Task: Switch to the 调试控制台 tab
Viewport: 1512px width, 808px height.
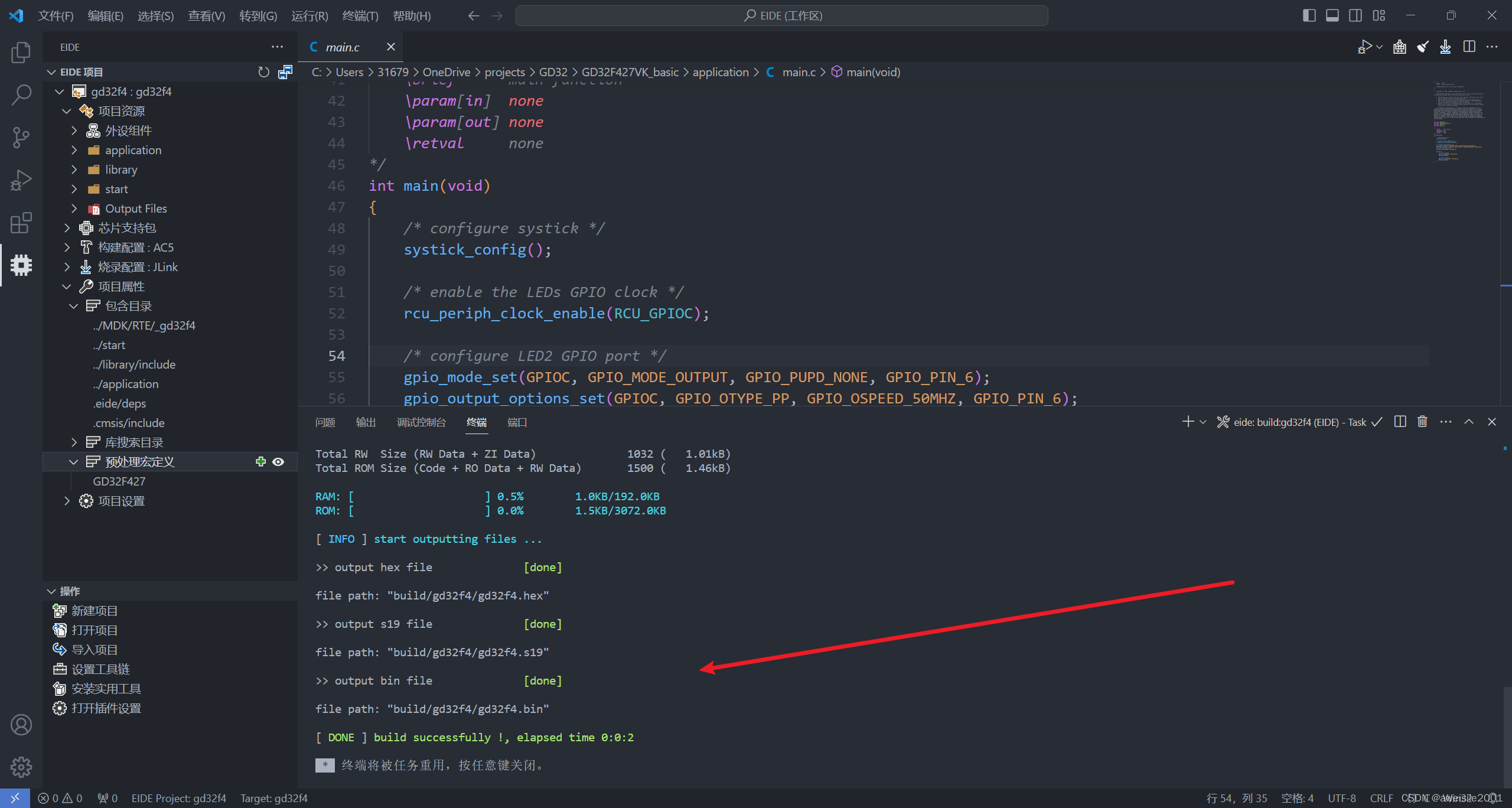Action: pyautogui.click(x=421, y=422)
